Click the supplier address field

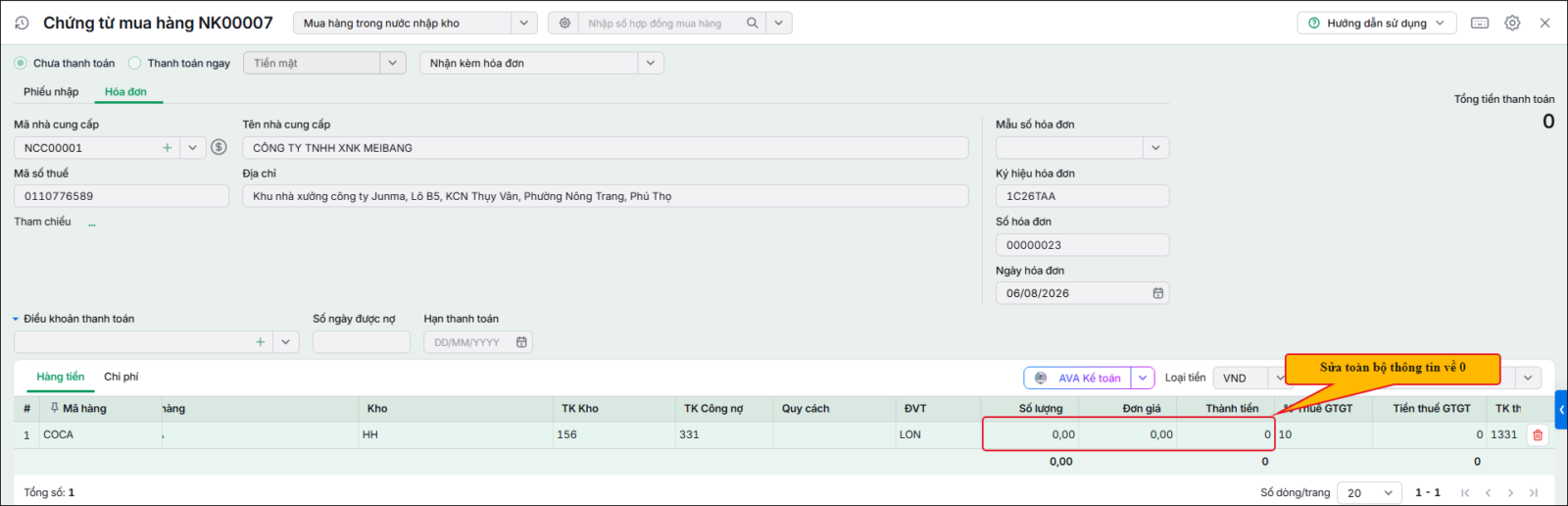click(x=606, y=196)
